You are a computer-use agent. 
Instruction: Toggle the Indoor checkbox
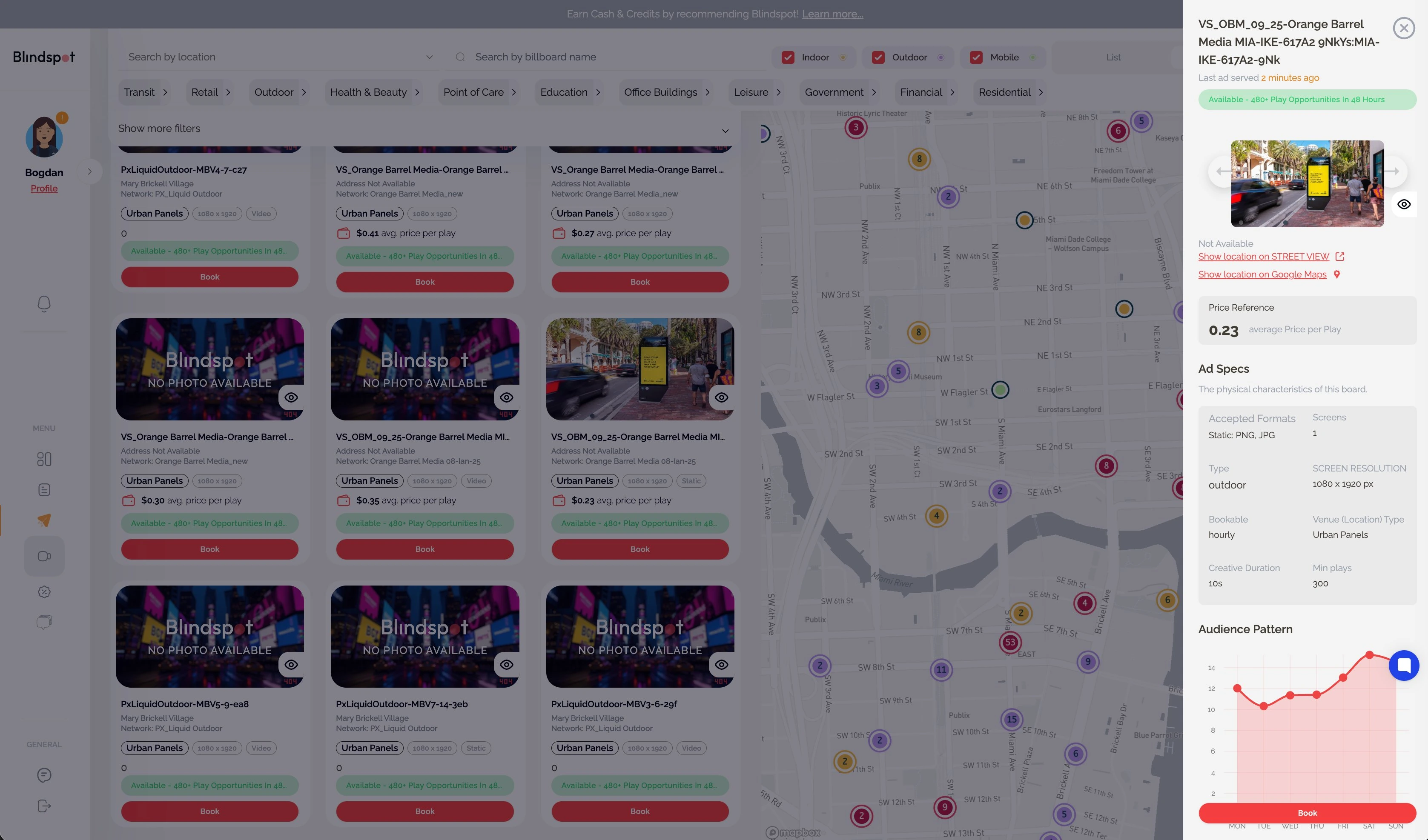tap(788, 57)
